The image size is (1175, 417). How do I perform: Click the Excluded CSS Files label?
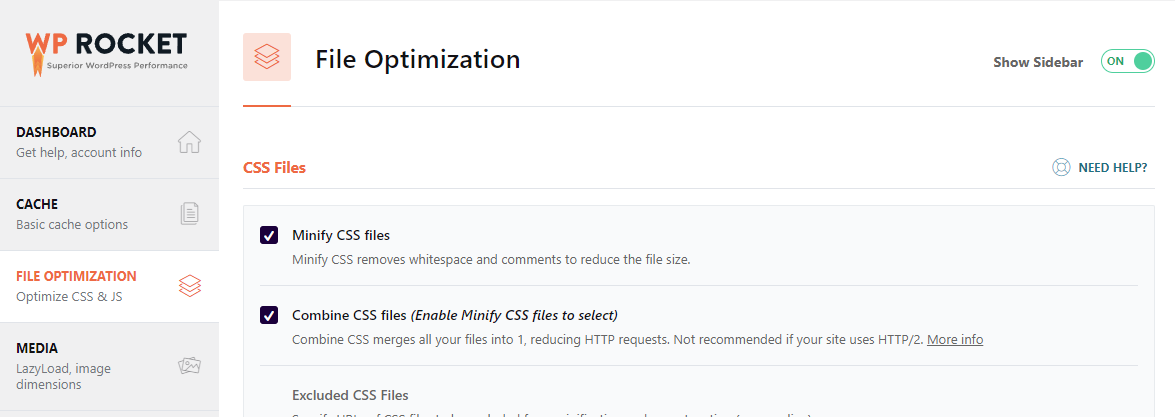(350, 395)
